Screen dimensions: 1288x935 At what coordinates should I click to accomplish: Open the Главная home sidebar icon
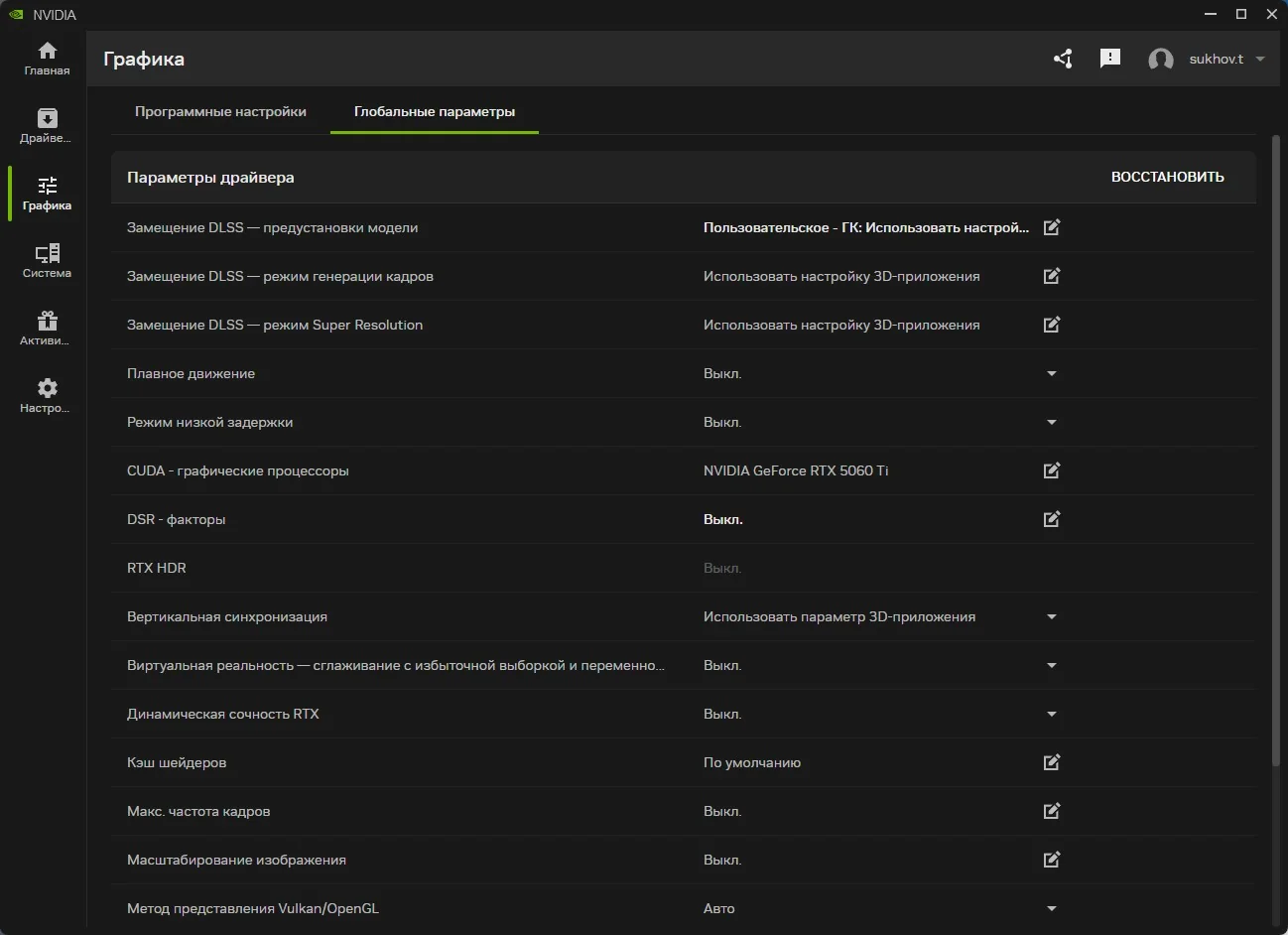pos(47,59)
